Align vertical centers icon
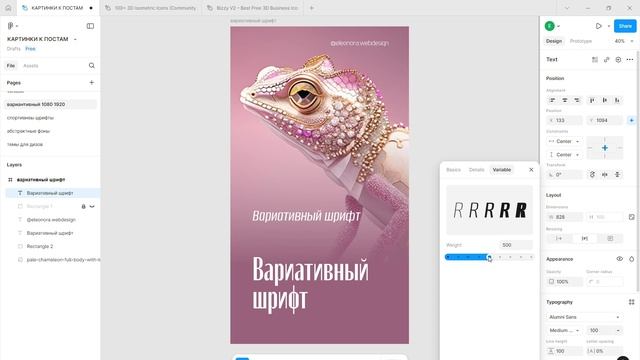The width and height of the screenshot is (640, 360). point(605,100)
